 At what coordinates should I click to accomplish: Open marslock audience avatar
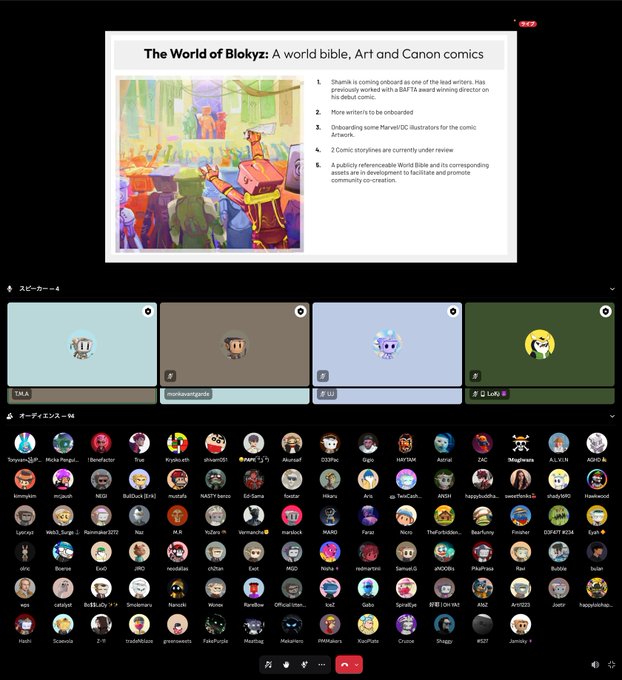tap(292, 516)
